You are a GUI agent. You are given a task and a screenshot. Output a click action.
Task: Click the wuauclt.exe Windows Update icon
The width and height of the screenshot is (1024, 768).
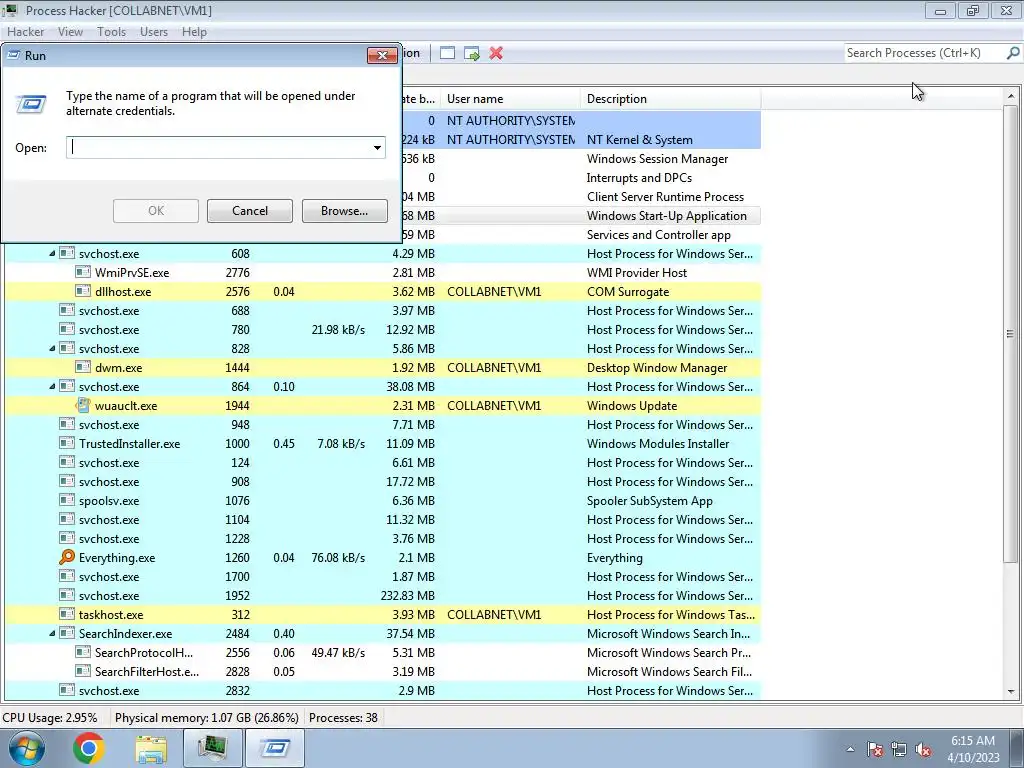(x=83, y=406)
